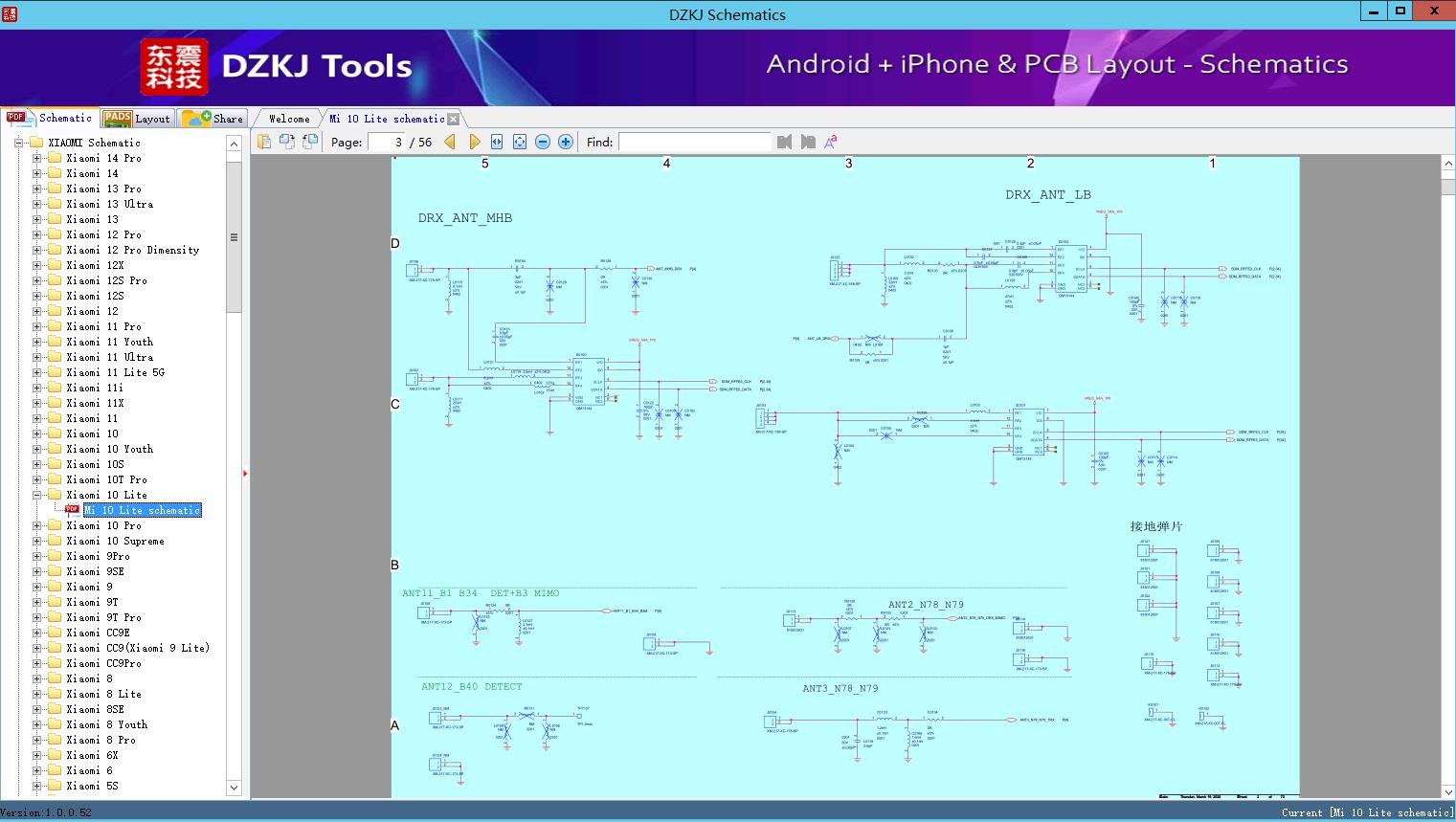The image size is (1456, 822).
Task: Click the Xiaomi 10 Youth folder icon
Action: [x=55, y=449]
